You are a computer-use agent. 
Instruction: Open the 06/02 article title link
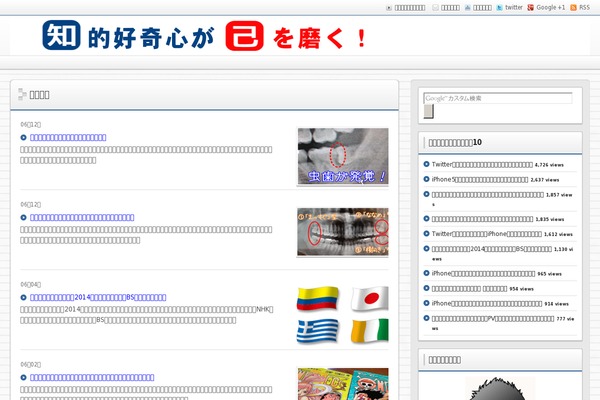[x=92, y=377]
